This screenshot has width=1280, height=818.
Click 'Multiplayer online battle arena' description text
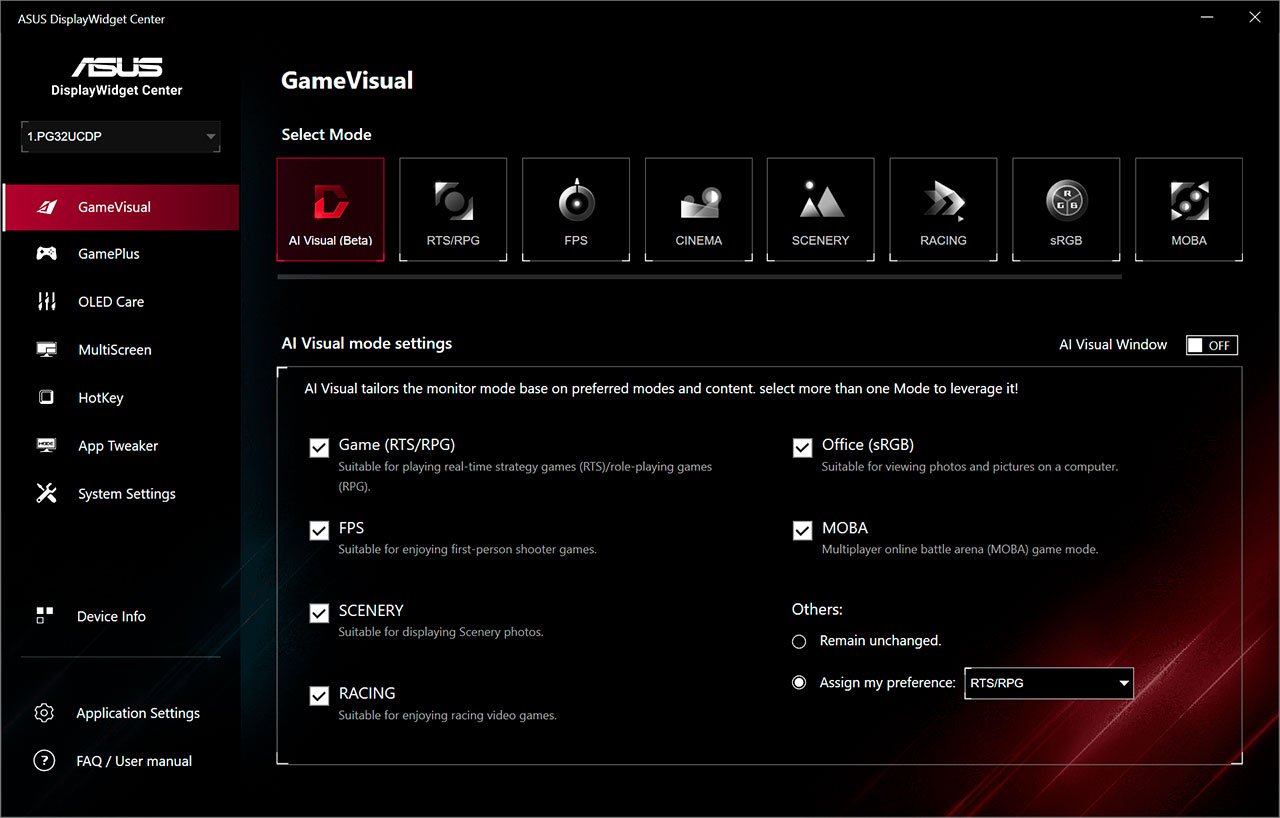[960, 549]
